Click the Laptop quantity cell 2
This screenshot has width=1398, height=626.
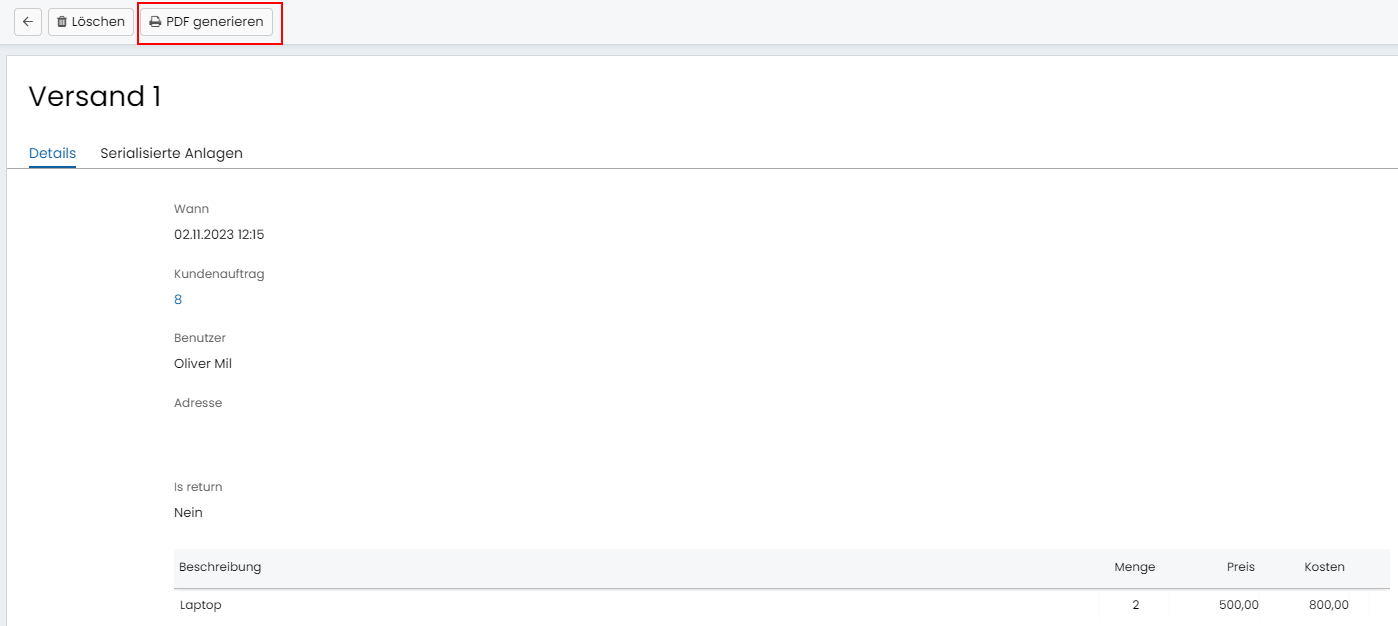pos(1136,605)
